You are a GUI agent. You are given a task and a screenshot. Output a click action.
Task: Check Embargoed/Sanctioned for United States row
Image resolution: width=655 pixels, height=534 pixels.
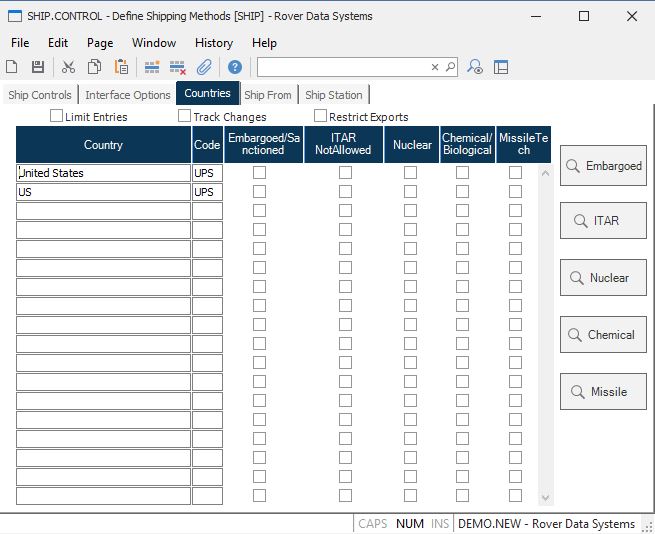tap(260, 173)
